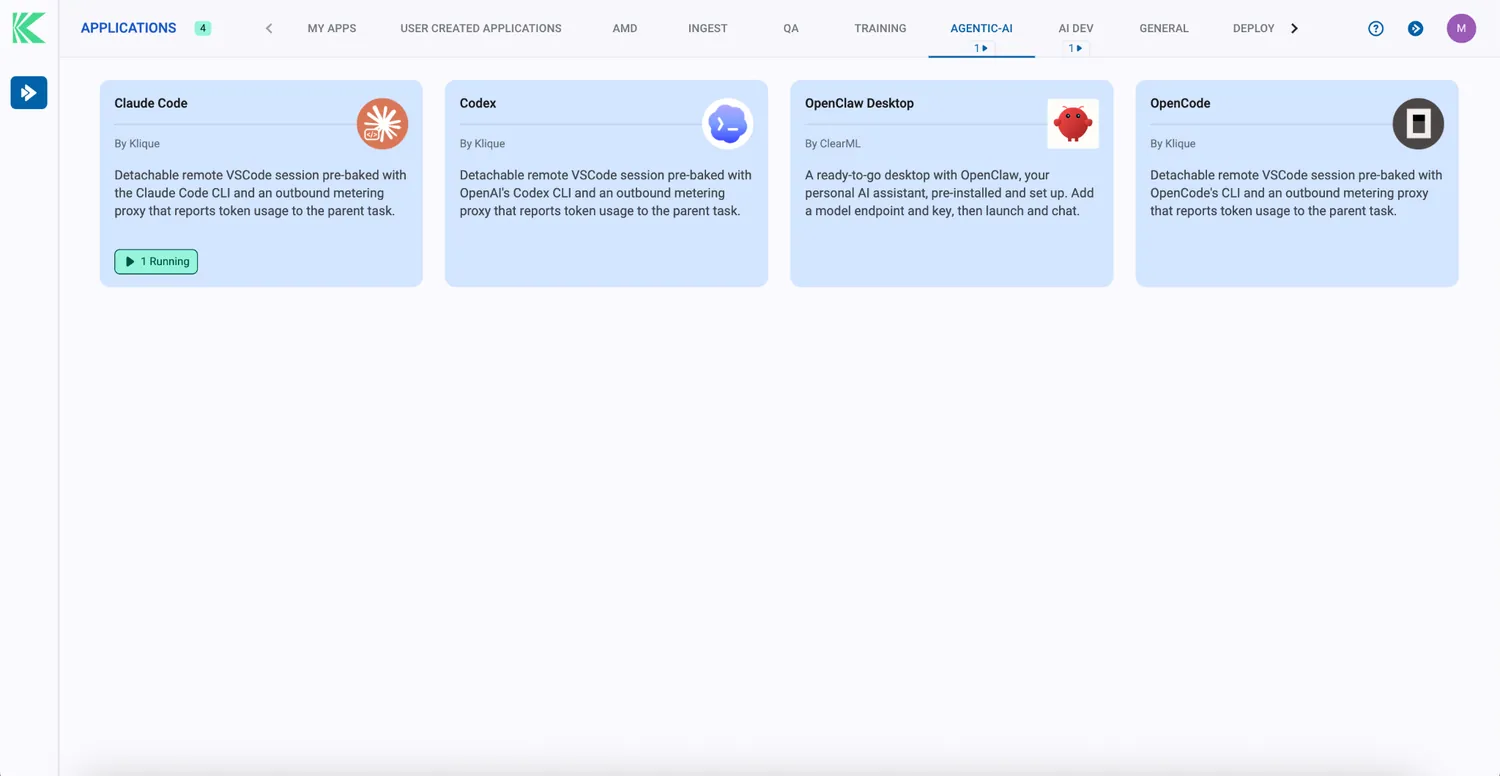Click the APPLICATIONS heading
The width and height of the screenshot is (1500, 776).
tap(128, 28)
